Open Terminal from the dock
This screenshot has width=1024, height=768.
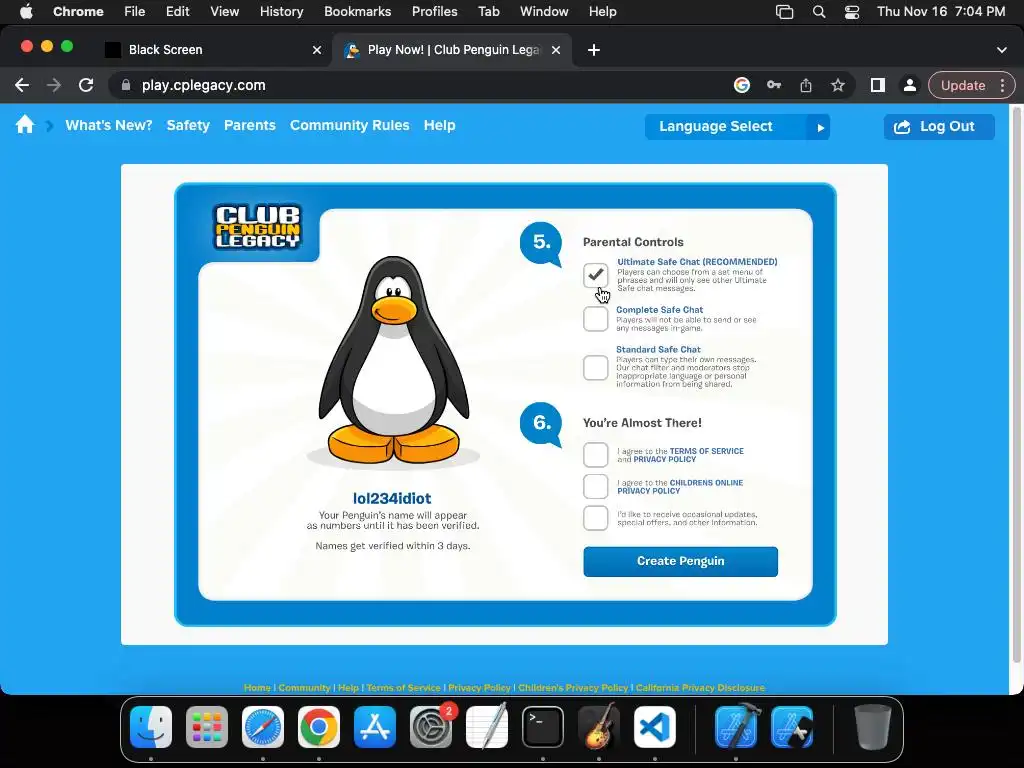pos(543,727)
